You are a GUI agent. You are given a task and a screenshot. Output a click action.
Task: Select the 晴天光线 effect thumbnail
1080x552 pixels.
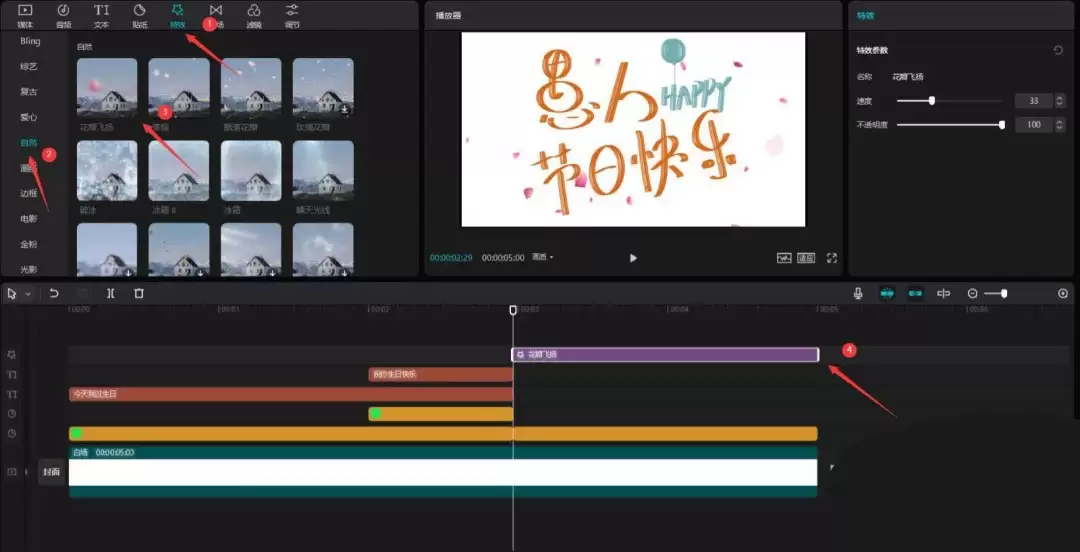tap(323, 170)
